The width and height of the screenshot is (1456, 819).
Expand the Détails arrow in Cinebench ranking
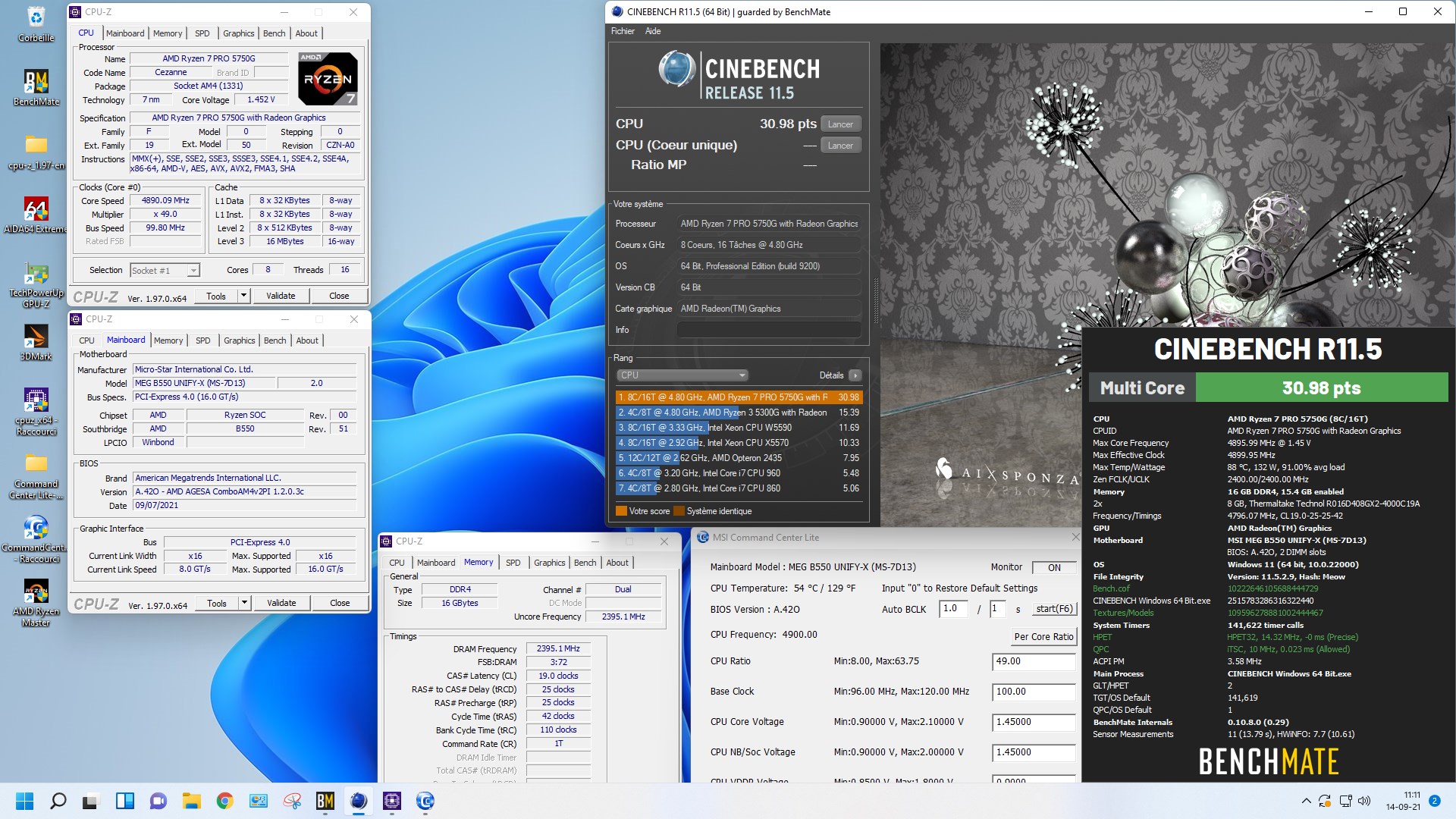pyautogui.click(x=855, y=375)
